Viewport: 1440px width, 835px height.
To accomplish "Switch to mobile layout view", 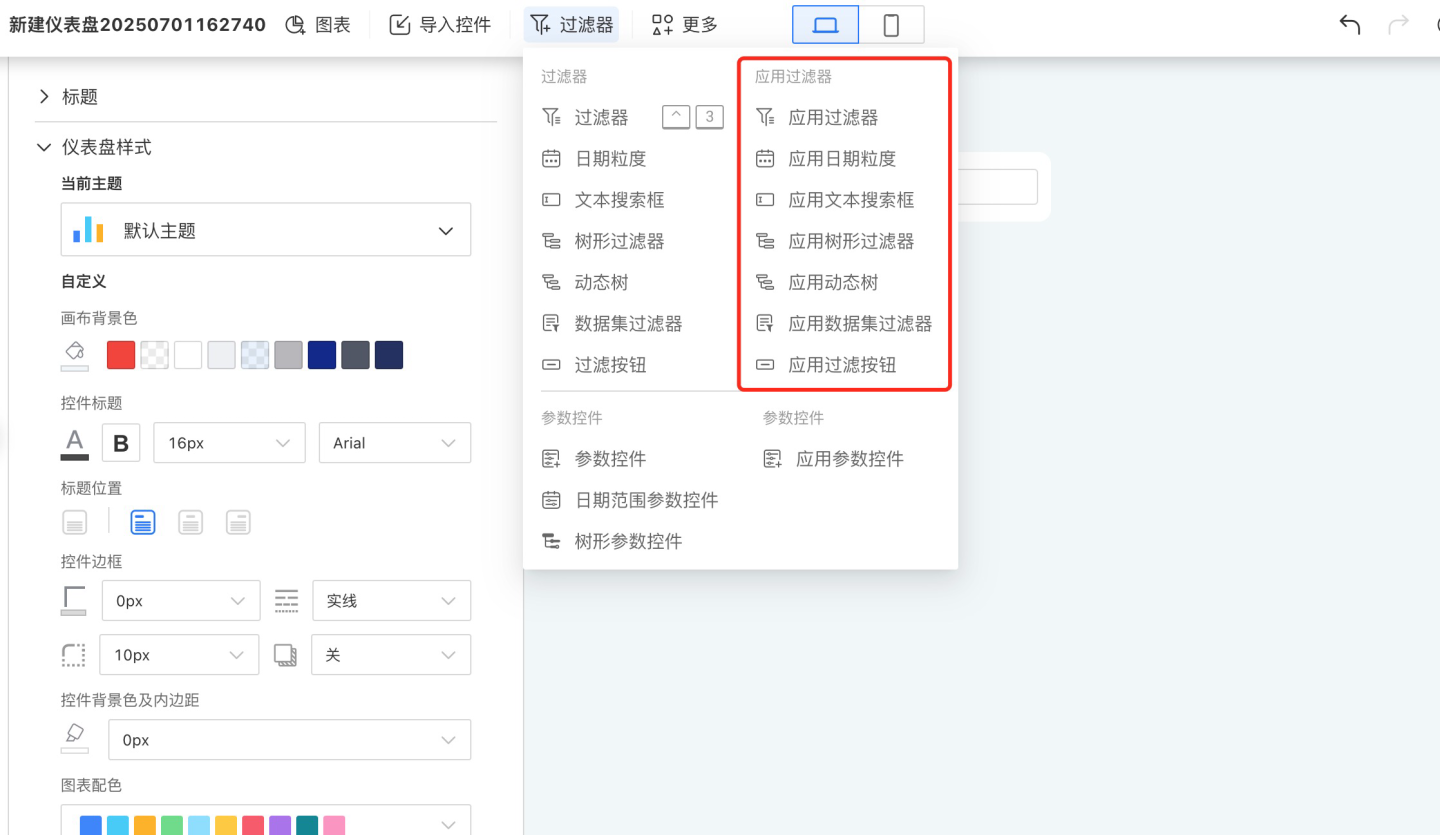I will pos(891,25).
